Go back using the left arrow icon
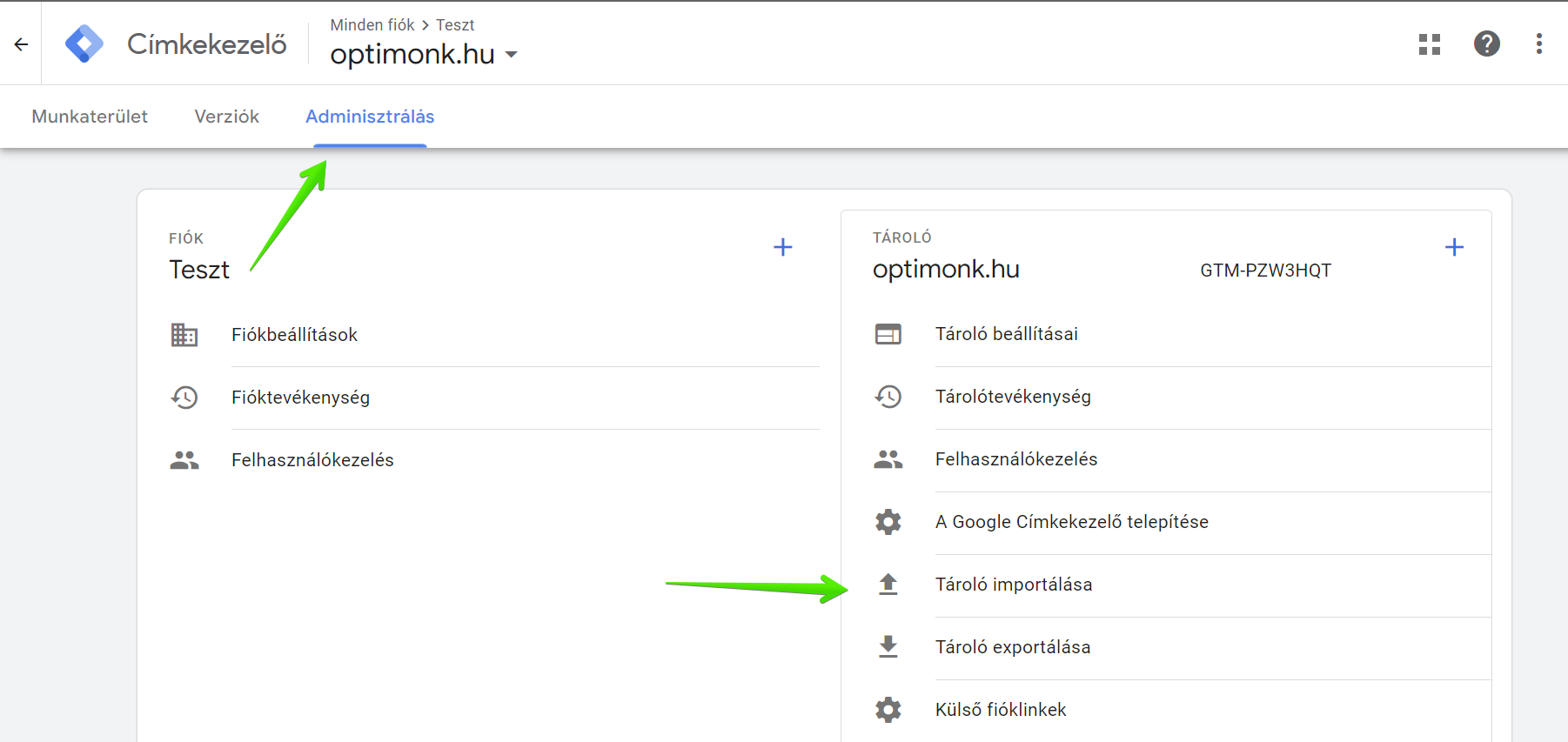The width and height of the screenshot is (1568, 742). click(21, 44)
